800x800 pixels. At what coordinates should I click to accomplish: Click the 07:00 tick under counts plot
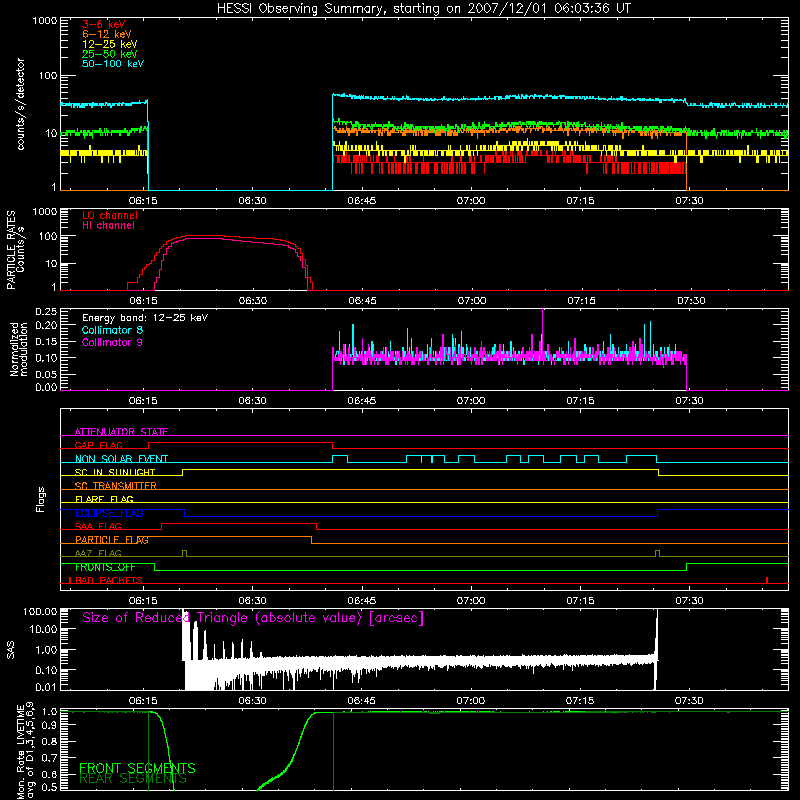[471, 201]
